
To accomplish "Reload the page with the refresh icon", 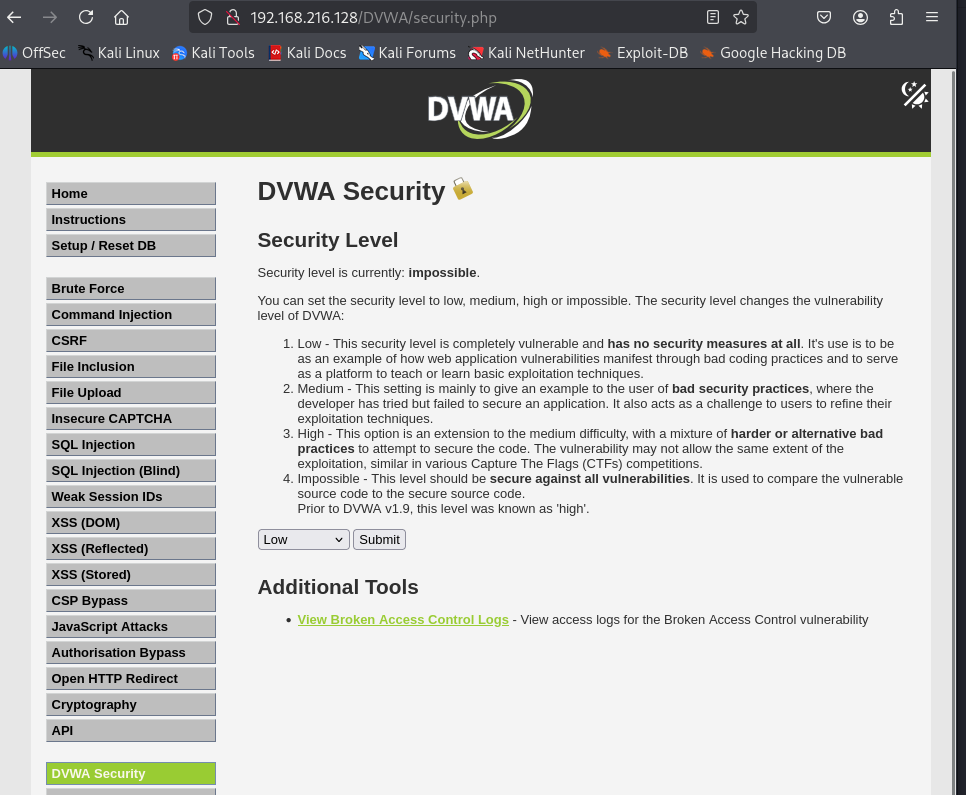I will 86,17.
